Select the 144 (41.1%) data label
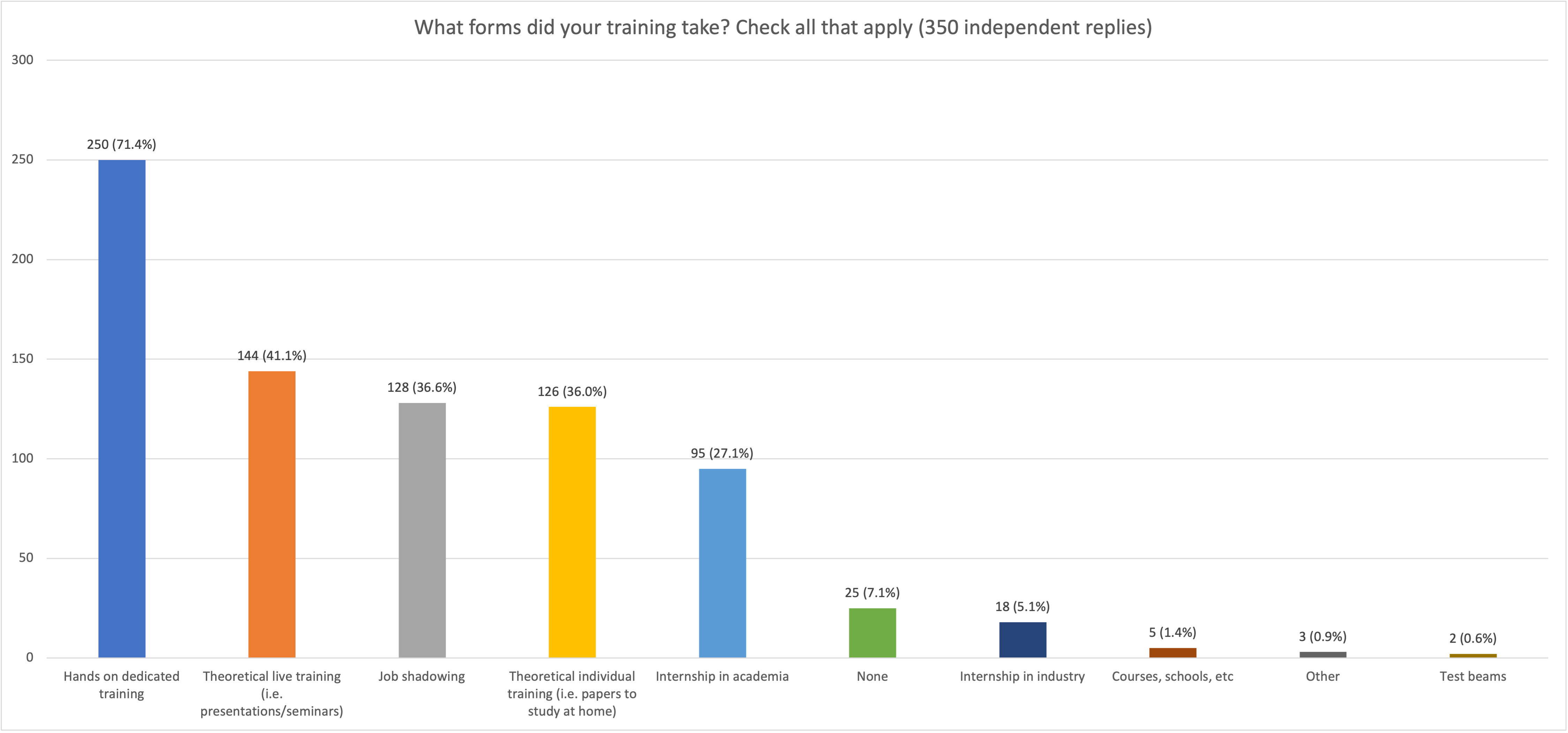 pyautogui.click(x=271, y=356)
